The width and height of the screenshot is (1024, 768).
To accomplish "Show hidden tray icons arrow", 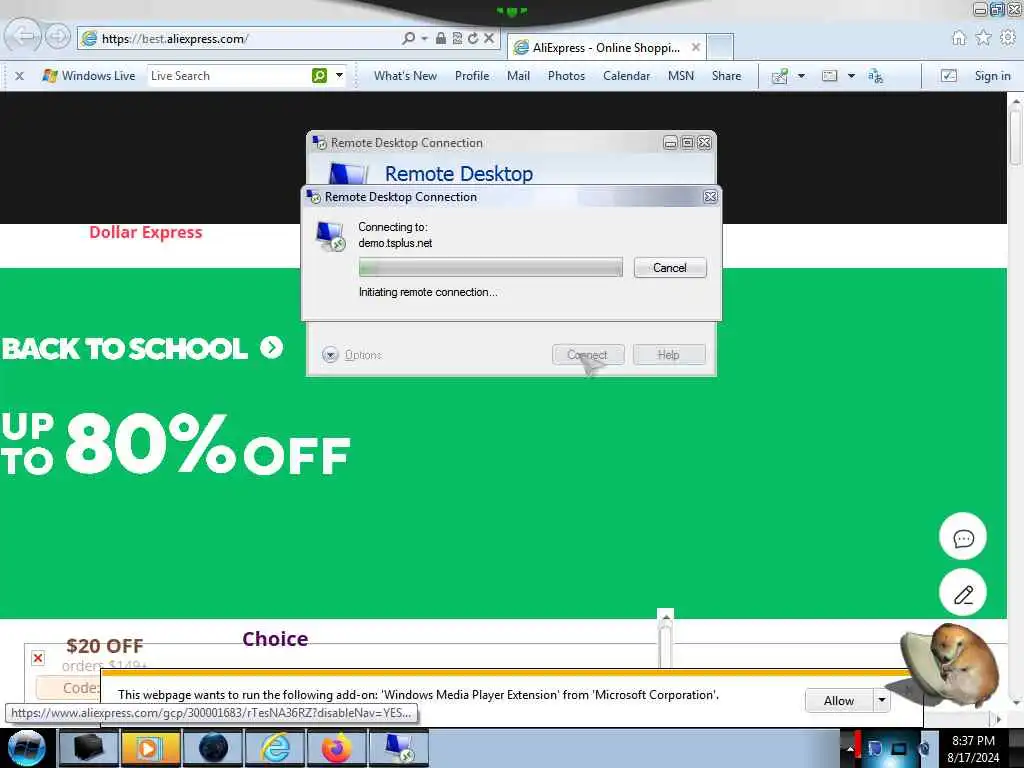I will pos(850,749).
